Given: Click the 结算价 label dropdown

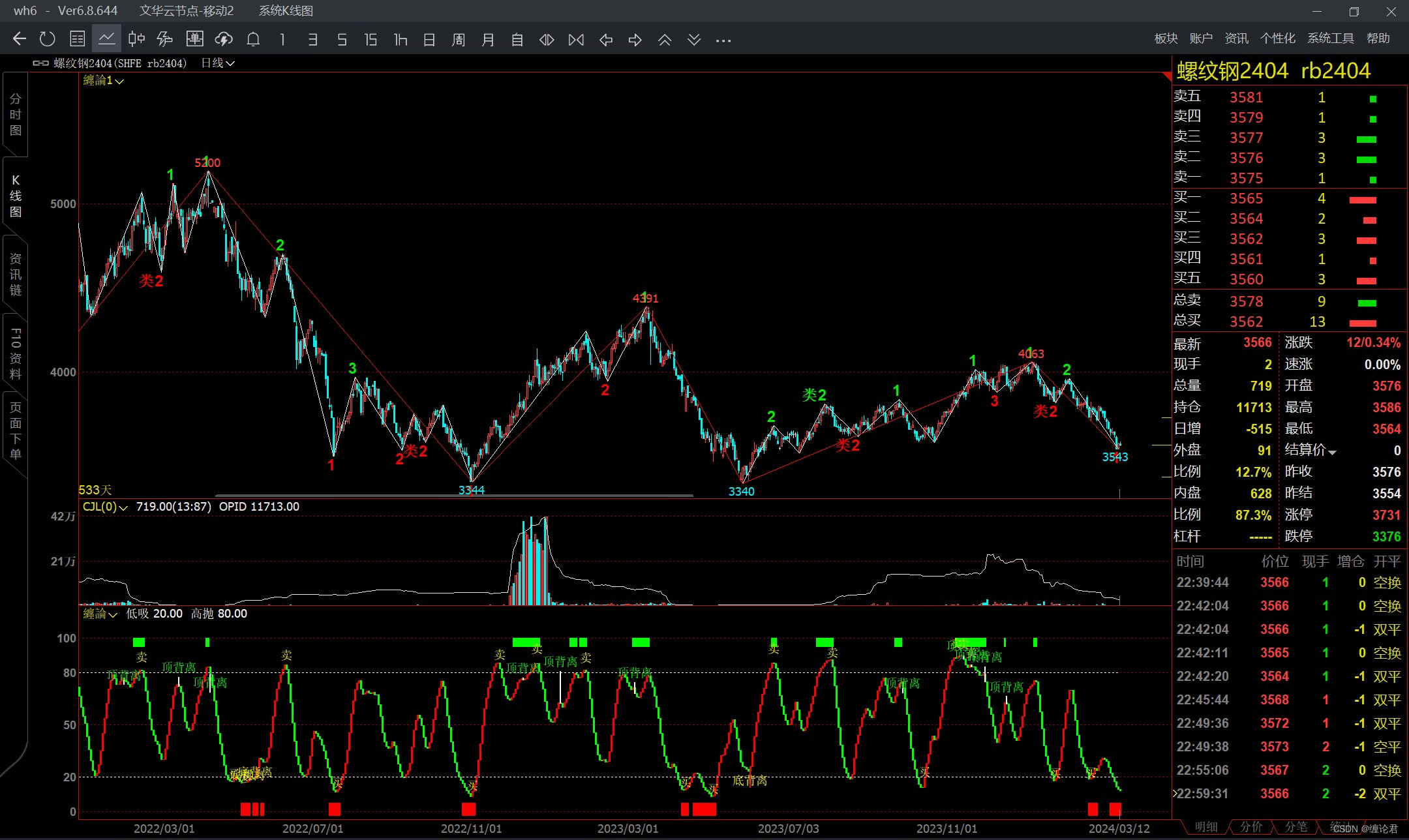Looking at the screenshot, I should (x=1311, y=450).
